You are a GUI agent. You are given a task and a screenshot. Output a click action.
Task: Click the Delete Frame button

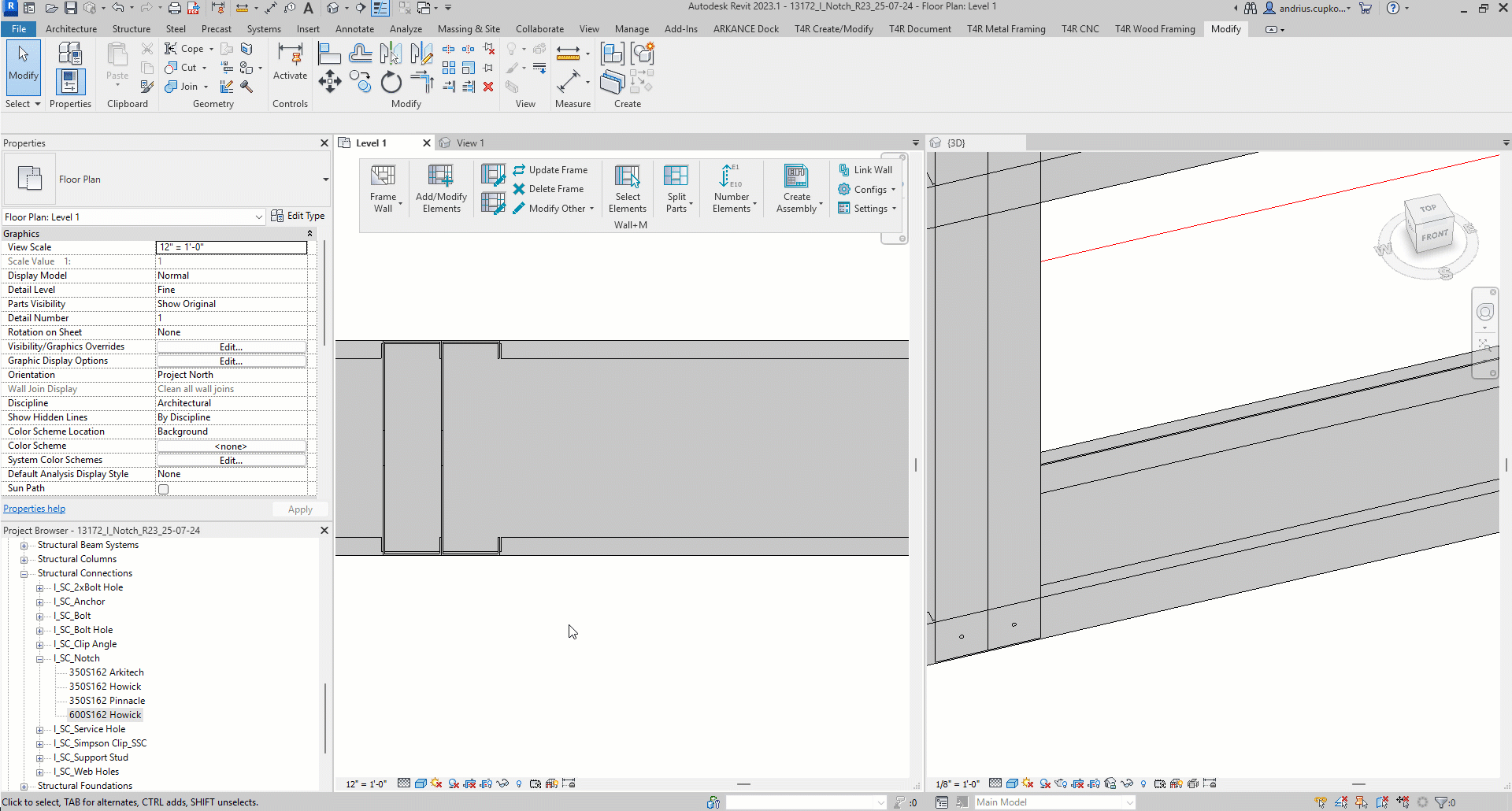pos(549,189)
